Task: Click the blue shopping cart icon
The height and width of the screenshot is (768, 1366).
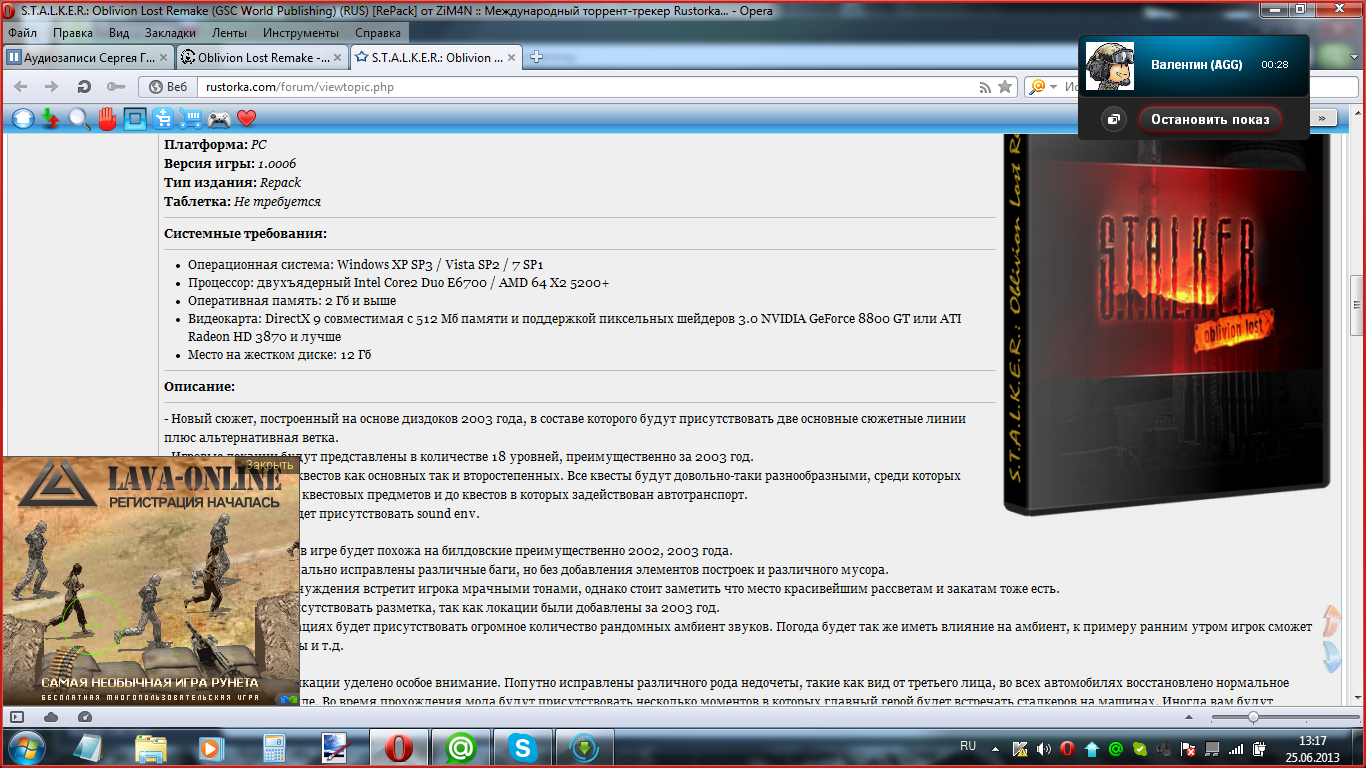Action: pyautogui.click(x=190, y=119)
